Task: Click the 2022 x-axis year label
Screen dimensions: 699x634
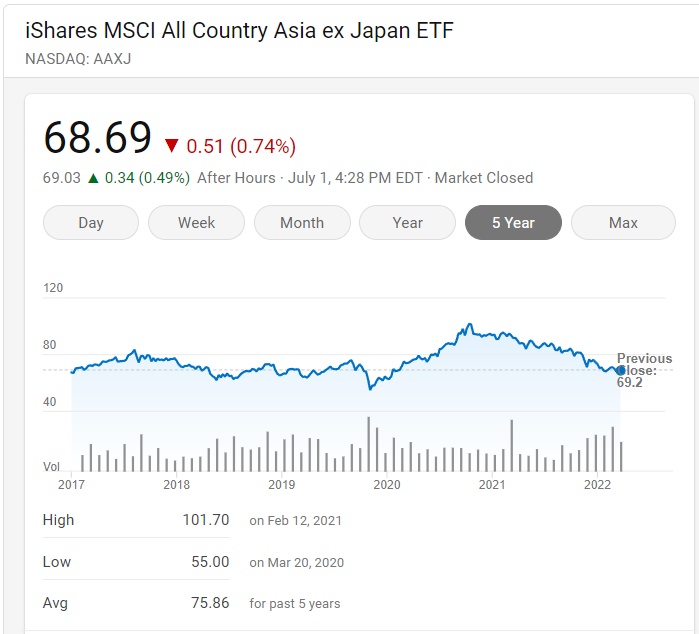Action: pos(597,485)
